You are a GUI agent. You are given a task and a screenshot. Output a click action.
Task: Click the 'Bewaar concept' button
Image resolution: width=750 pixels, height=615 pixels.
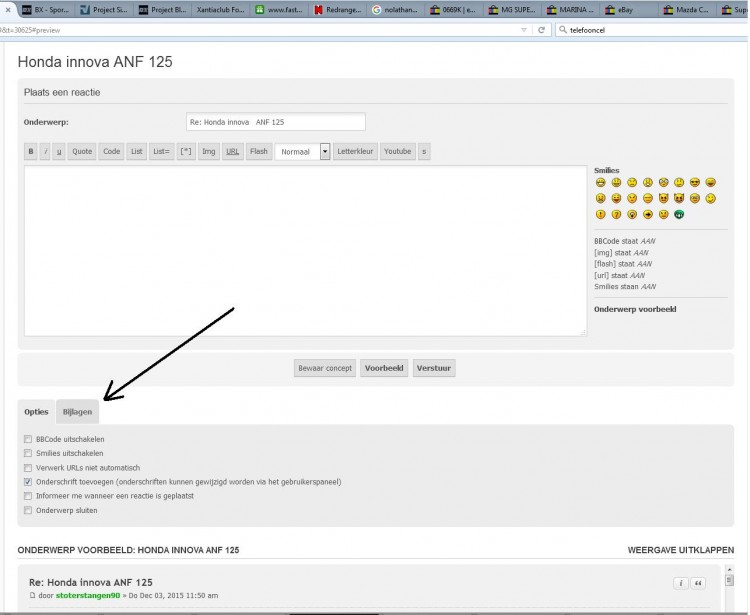tap(325, 368)
